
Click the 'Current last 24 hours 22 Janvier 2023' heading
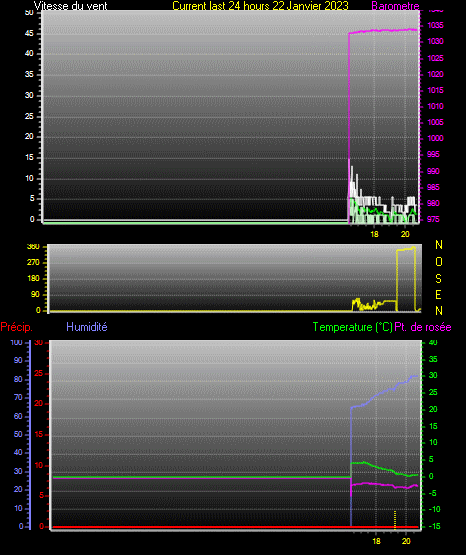click(x=260, y=6)
